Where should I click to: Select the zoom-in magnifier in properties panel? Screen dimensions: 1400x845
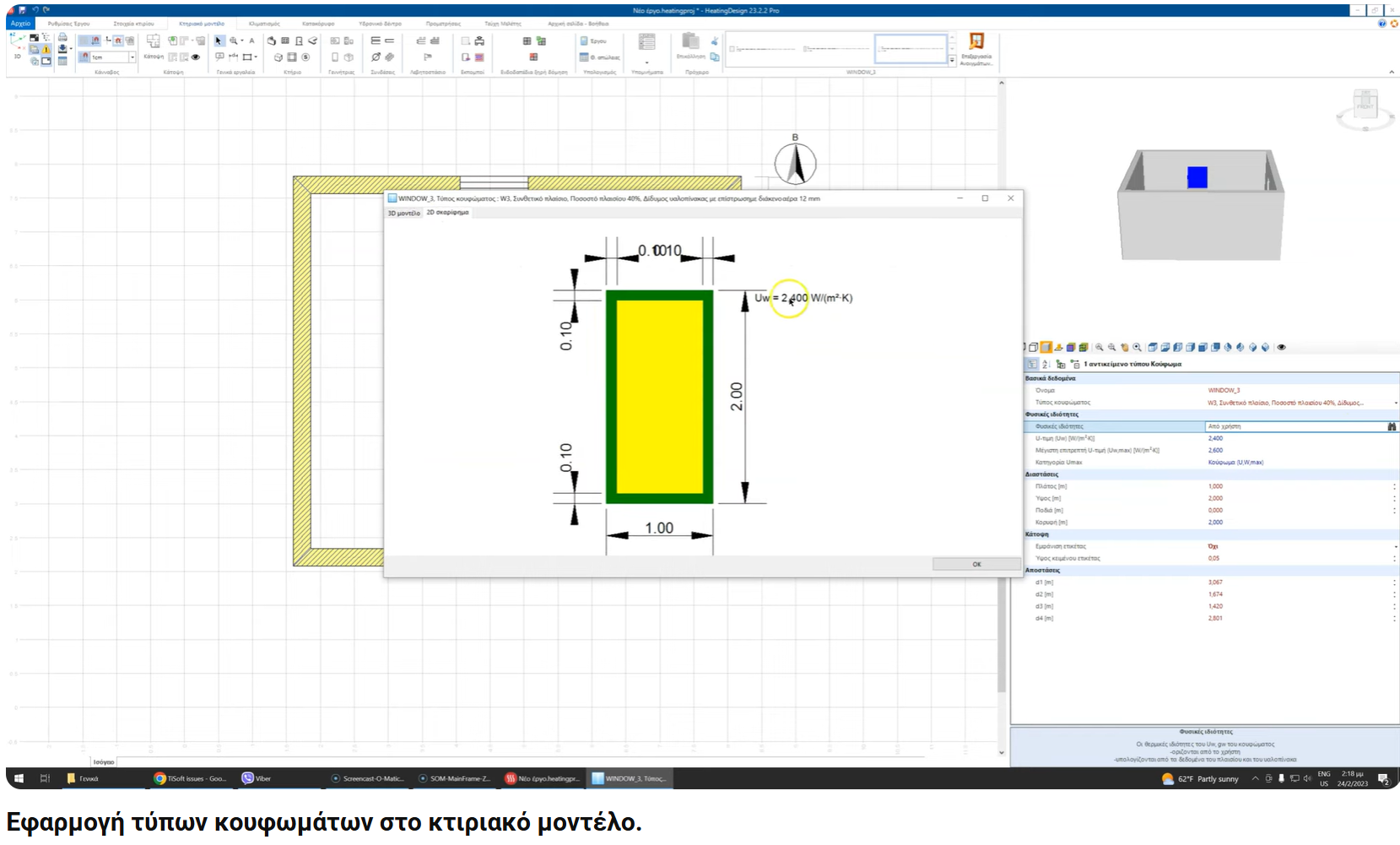(x=1099, y=347)
